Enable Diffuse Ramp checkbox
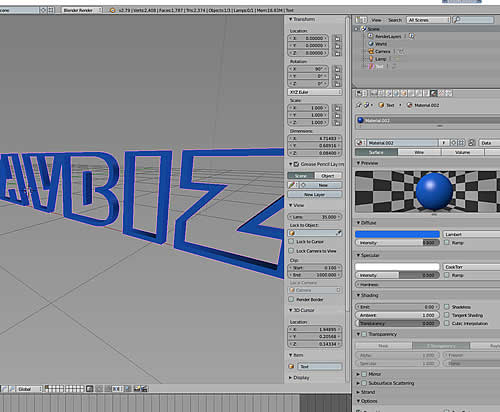This screenshot has width=500, height=412. coord(447,242)
